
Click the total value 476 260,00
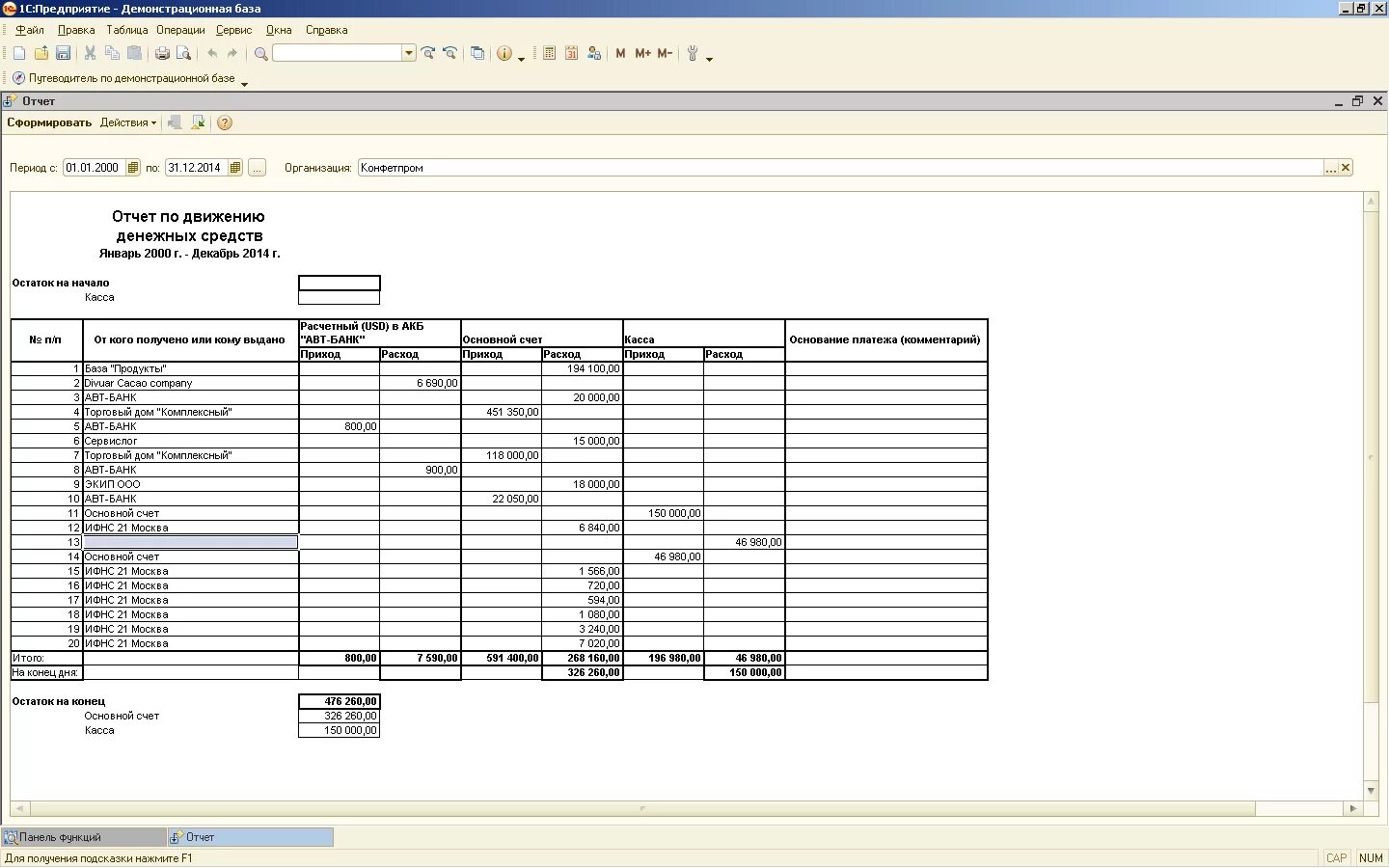pos(340,701)
